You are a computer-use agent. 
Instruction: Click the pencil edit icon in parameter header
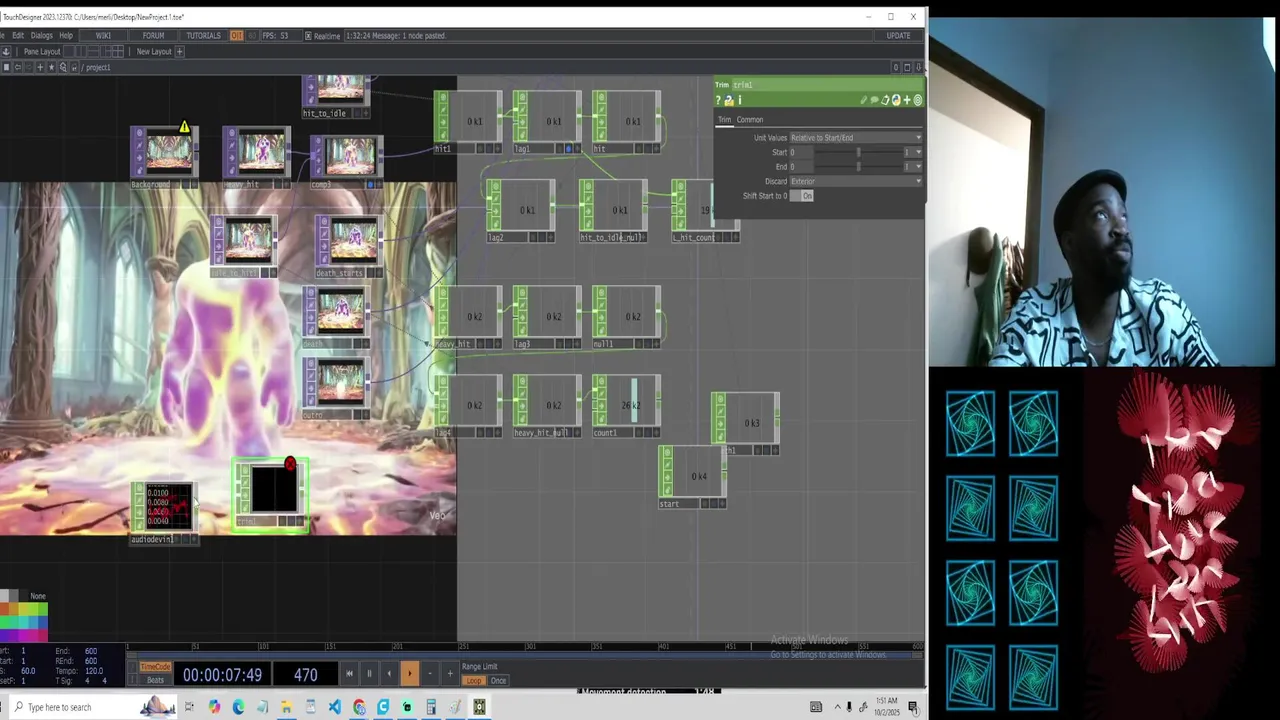(863, 100)
